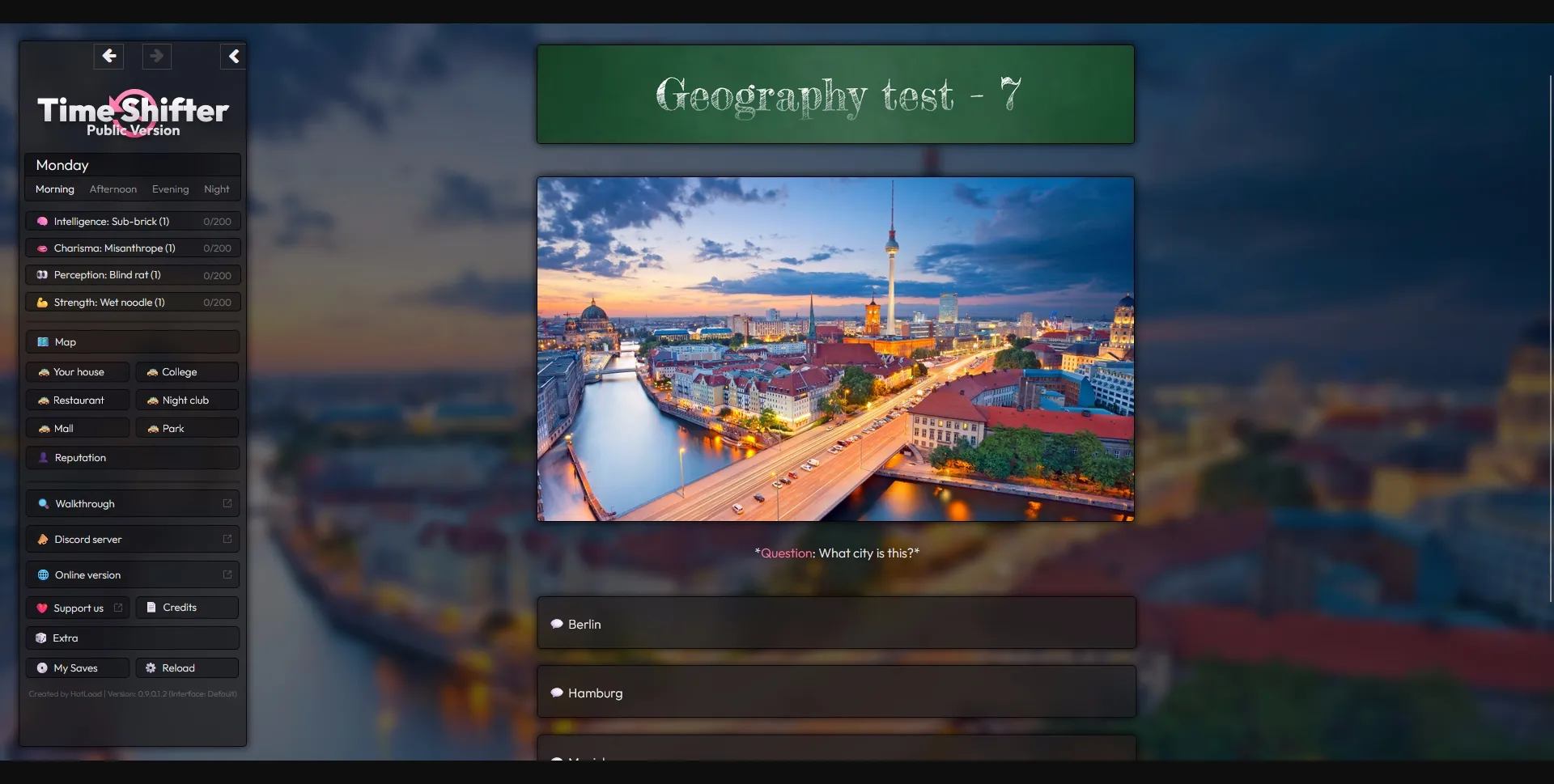Click the city photo in the quiz
This screenshot has width=1554, height=784.
tap(835, 349)
